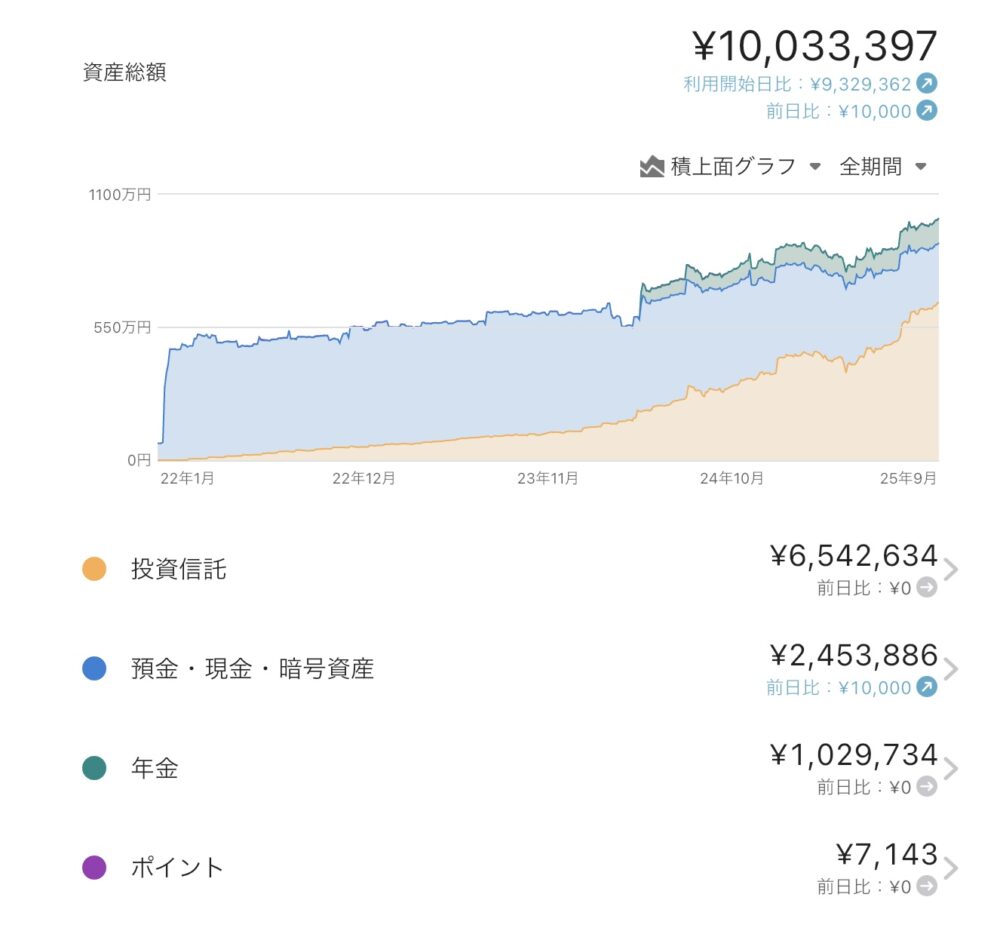
Task: Select the 年金 category label
Action: coord(154,769)
